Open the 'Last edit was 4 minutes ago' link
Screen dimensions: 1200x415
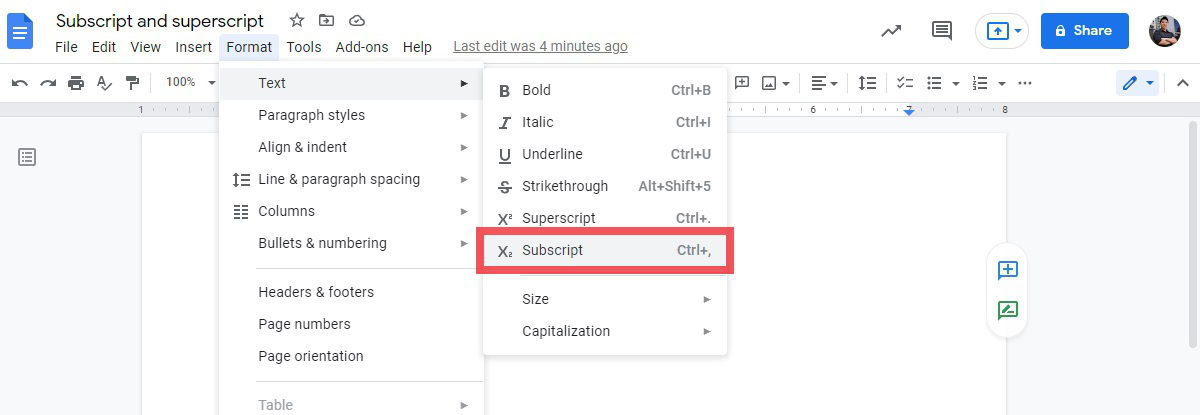click(540, 46)
